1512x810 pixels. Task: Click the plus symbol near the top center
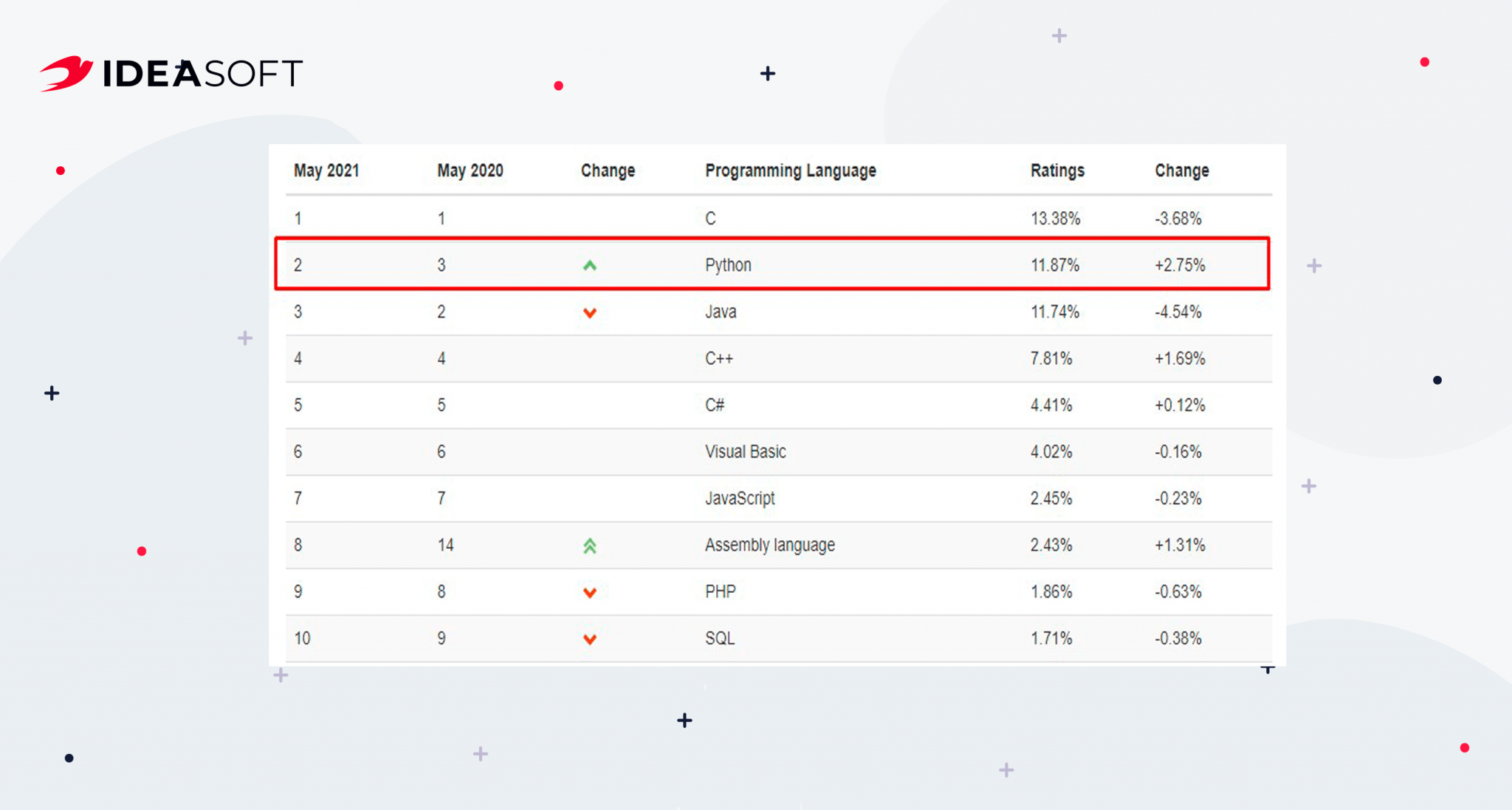(x=768, y=72)
